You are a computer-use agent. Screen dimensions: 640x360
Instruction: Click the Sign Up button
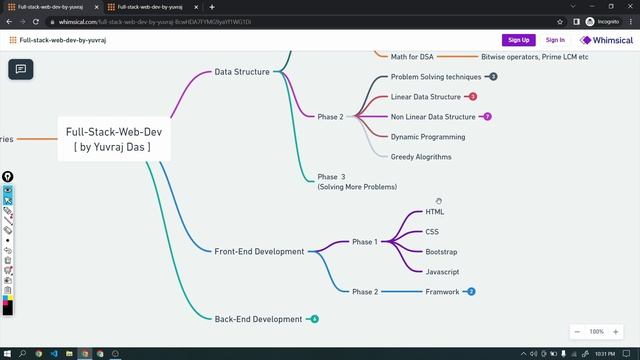pyautogui.click(x=518, y=40)
